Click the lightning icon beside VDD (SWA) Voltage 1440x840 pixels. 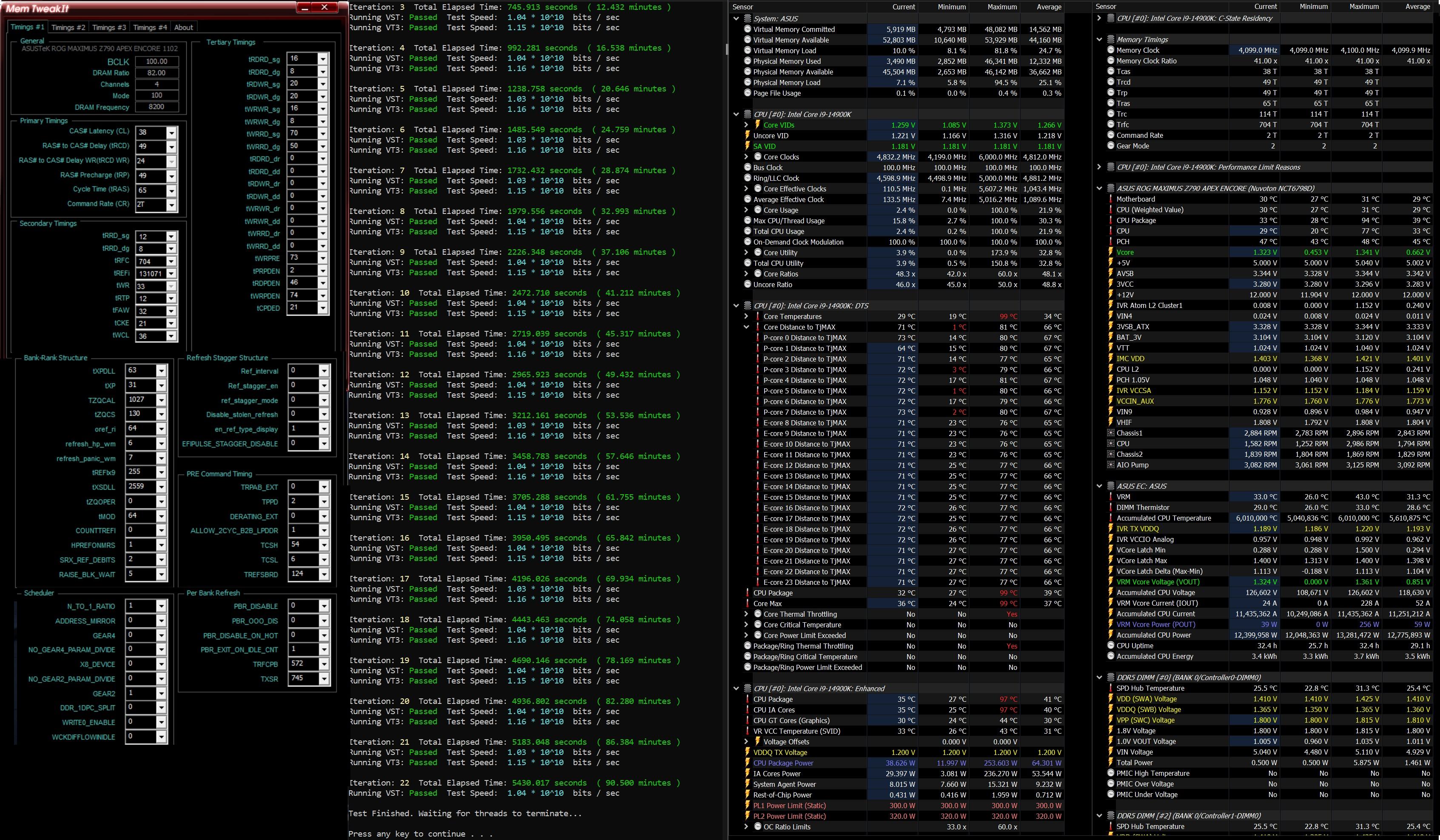point(1110,699)
